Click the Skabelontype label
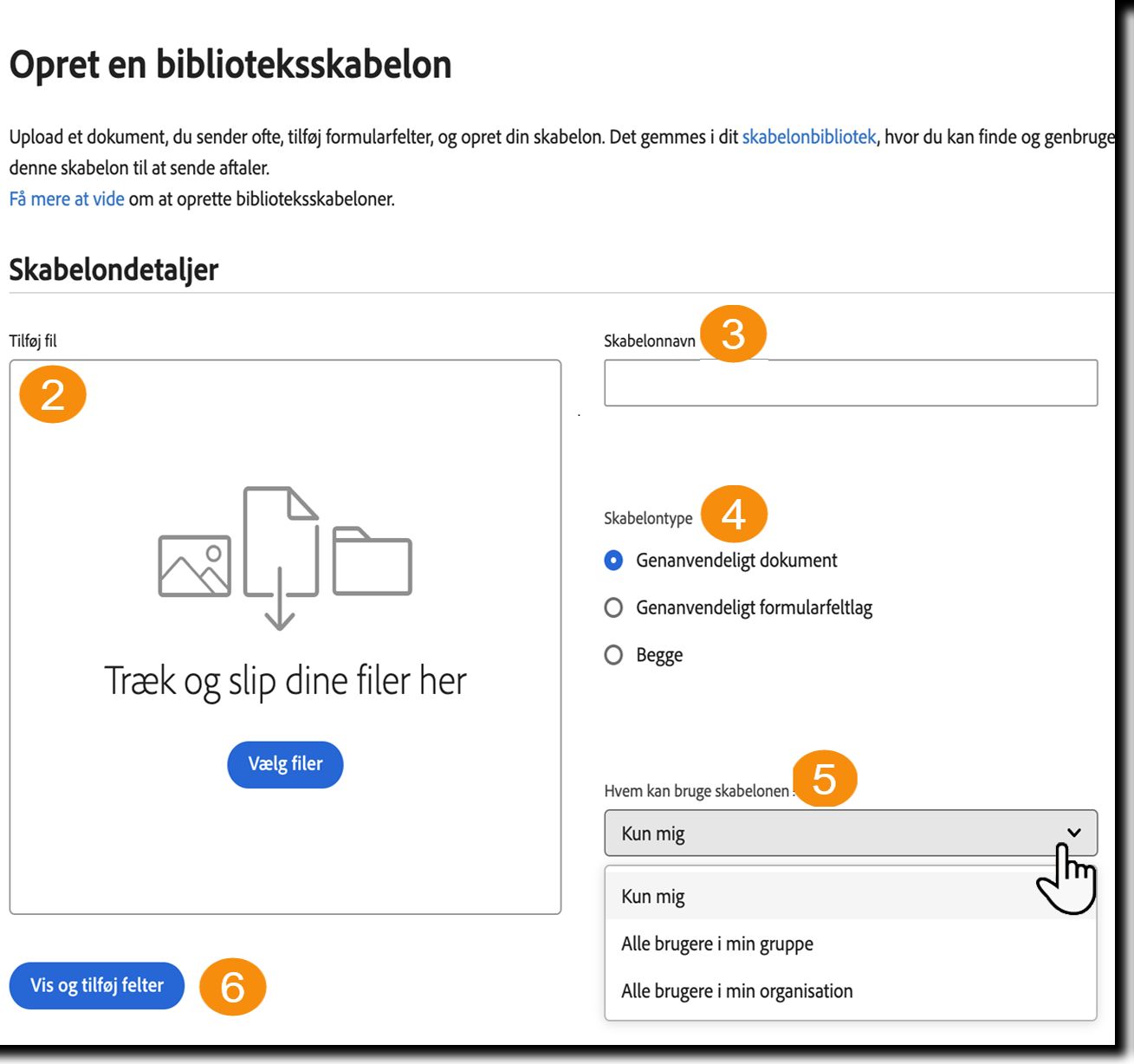Image resolution: width=1134 pixels, height=1064 pixels. [x=648, y=518]
